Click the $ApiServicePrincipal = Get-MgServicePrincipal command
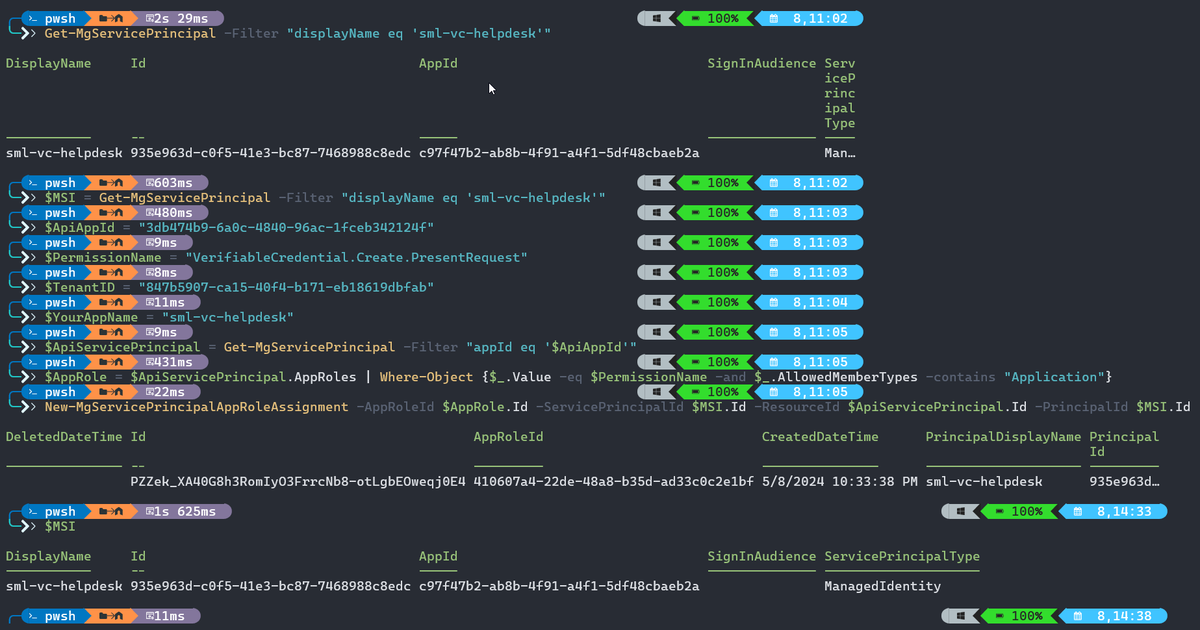The height and width of the screenshot is (630, 1200). tap(341, 348)
